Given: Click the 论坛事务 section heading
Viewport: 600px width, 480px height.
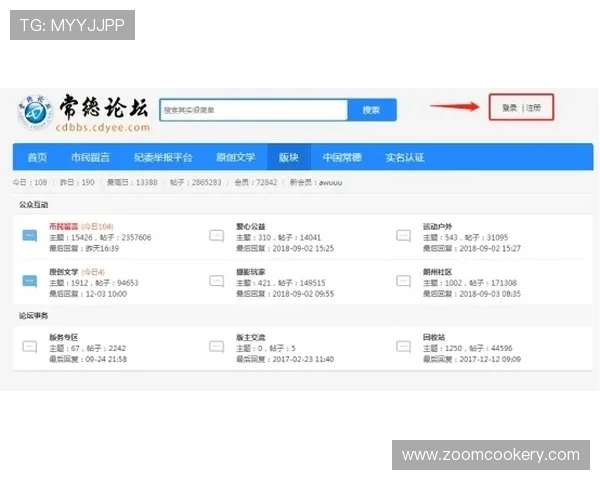Looking at the screenshot, I should (34, 316).
